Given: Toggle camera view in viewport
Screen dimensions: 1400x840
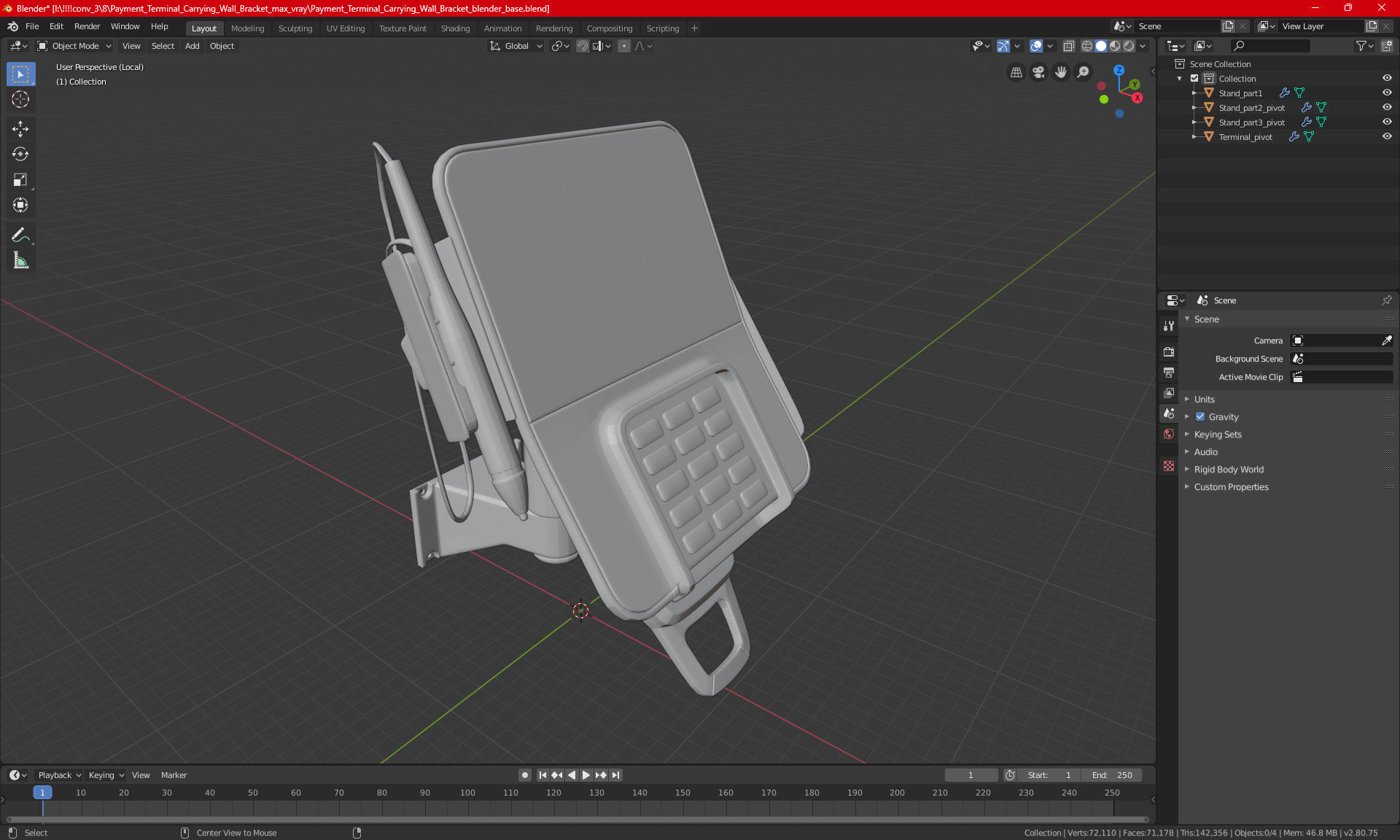Looking at the screenshot, I should pos(1038,72).
